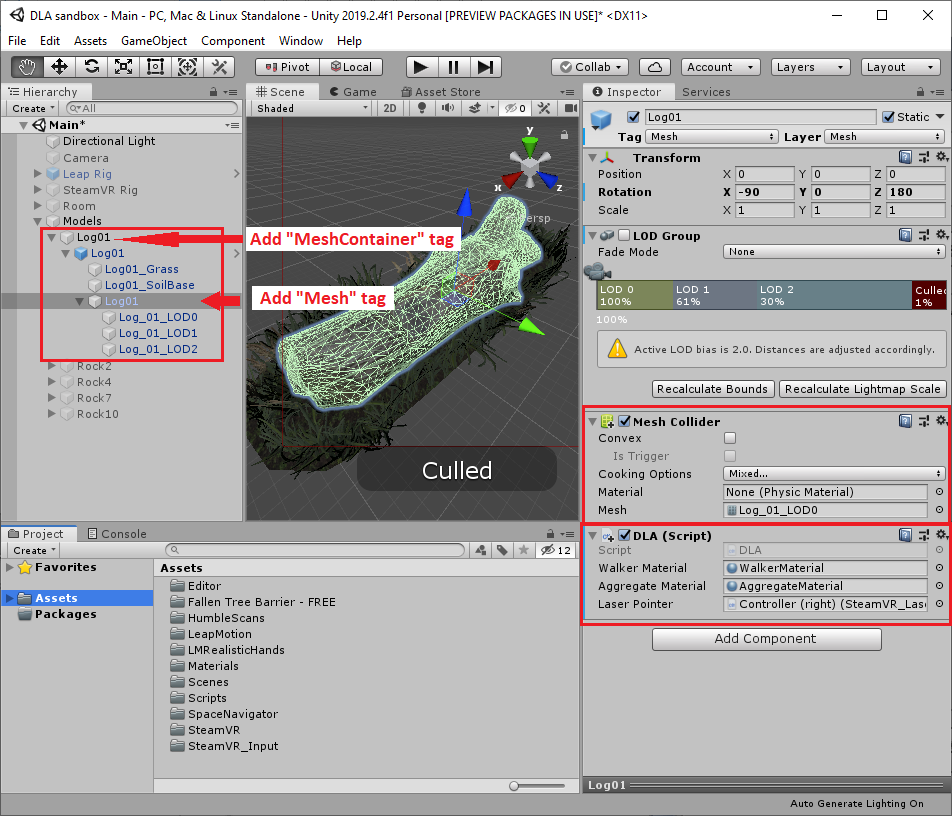Viewport: 952px width, 816px height.
Task: Click the Step frame button
Action: [485, 67]
